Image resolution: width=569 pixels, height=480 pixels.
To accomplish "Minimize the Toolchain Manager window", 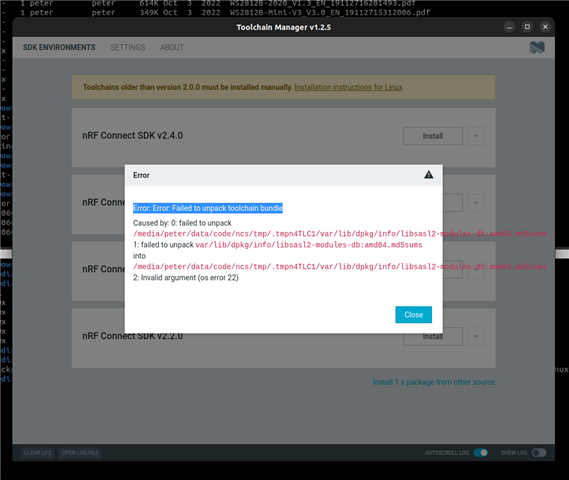I will coord(509,27).
